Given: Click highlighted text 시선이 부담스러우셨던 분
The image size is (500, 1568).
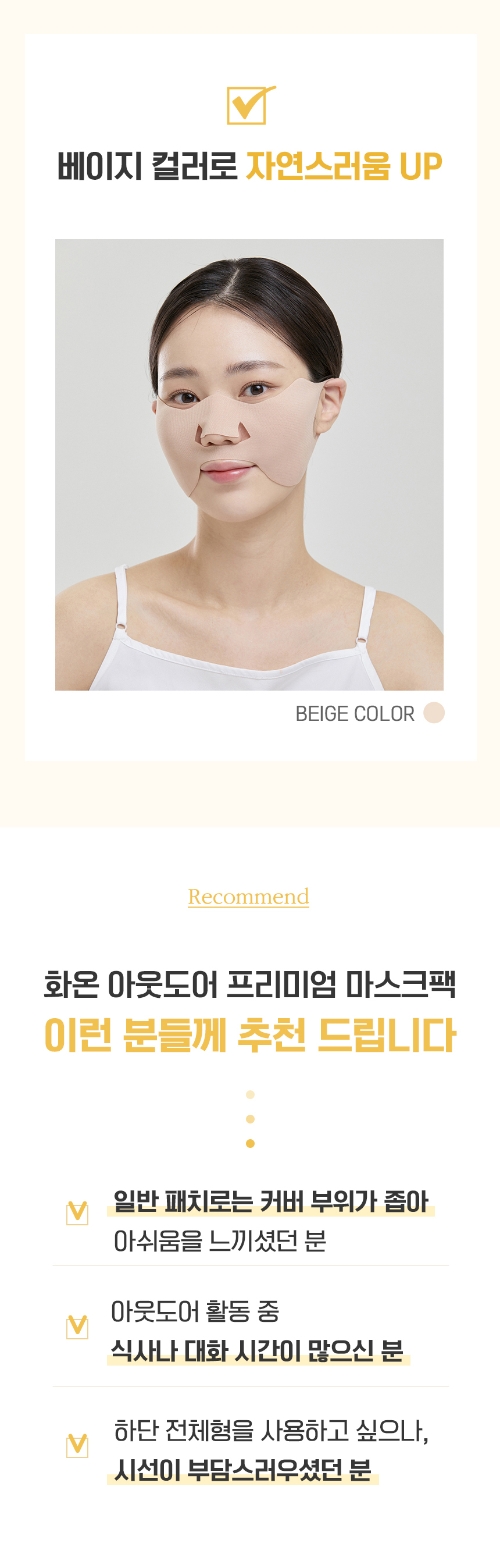Looking at the screenshot, I should (x=242, y=1470).
